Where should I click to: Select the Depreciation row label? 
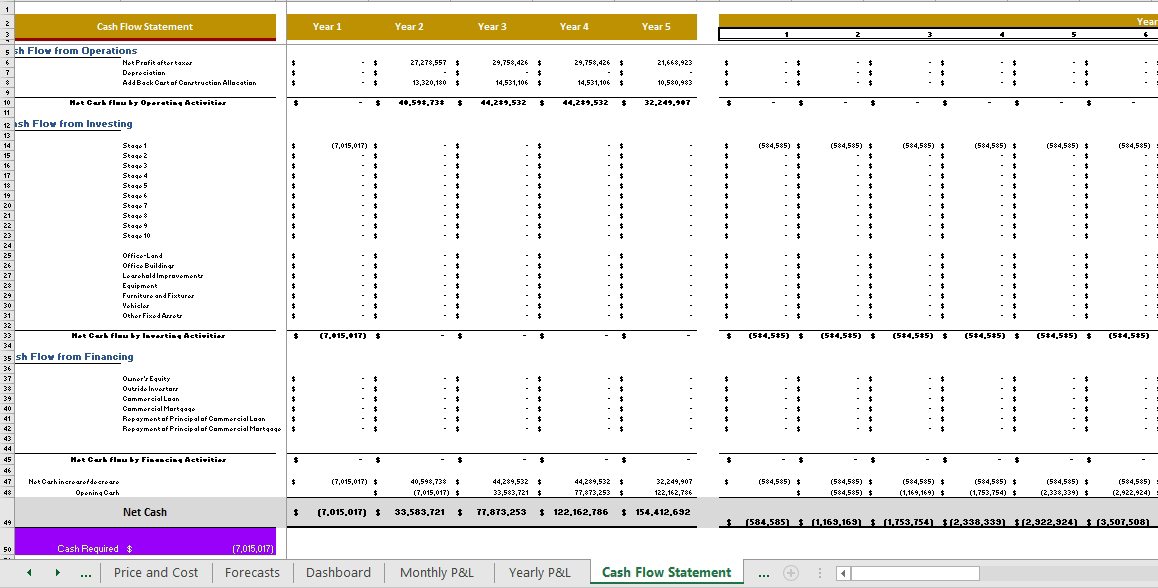144,73
